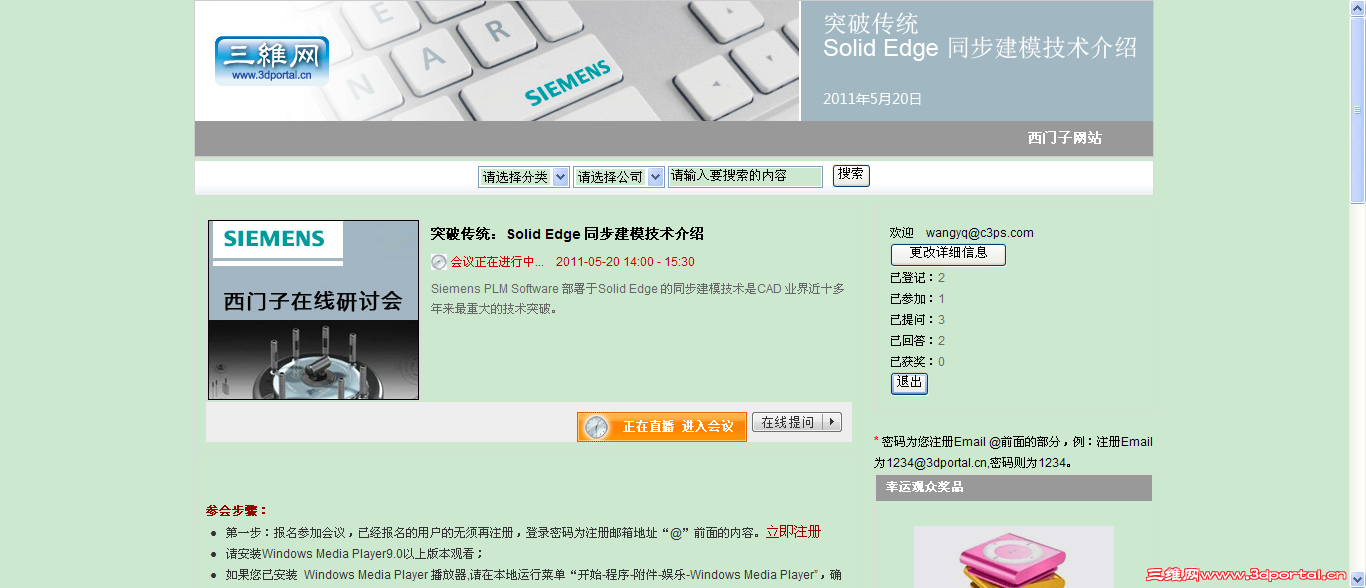
Task: Click the arrow on the 在线提问 button
Action: click(832, 423)
